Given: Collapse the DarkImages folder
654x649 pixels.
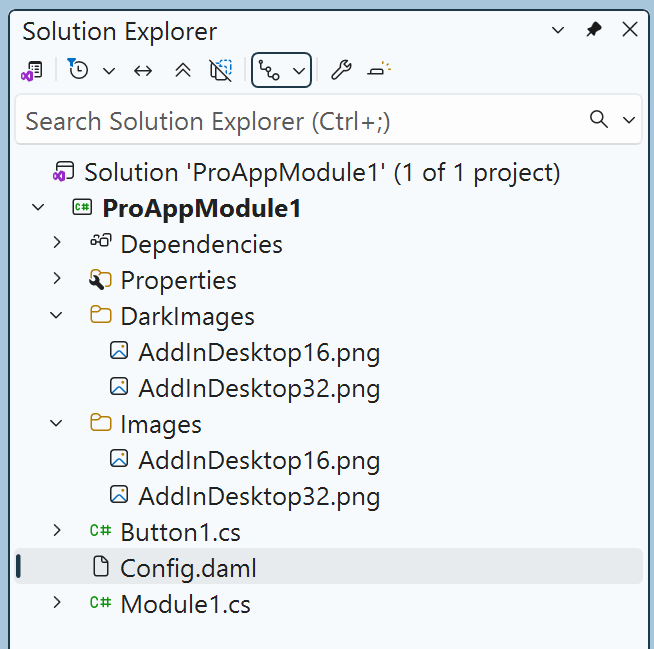Looking at the screenshot, I should pos(56,315).
